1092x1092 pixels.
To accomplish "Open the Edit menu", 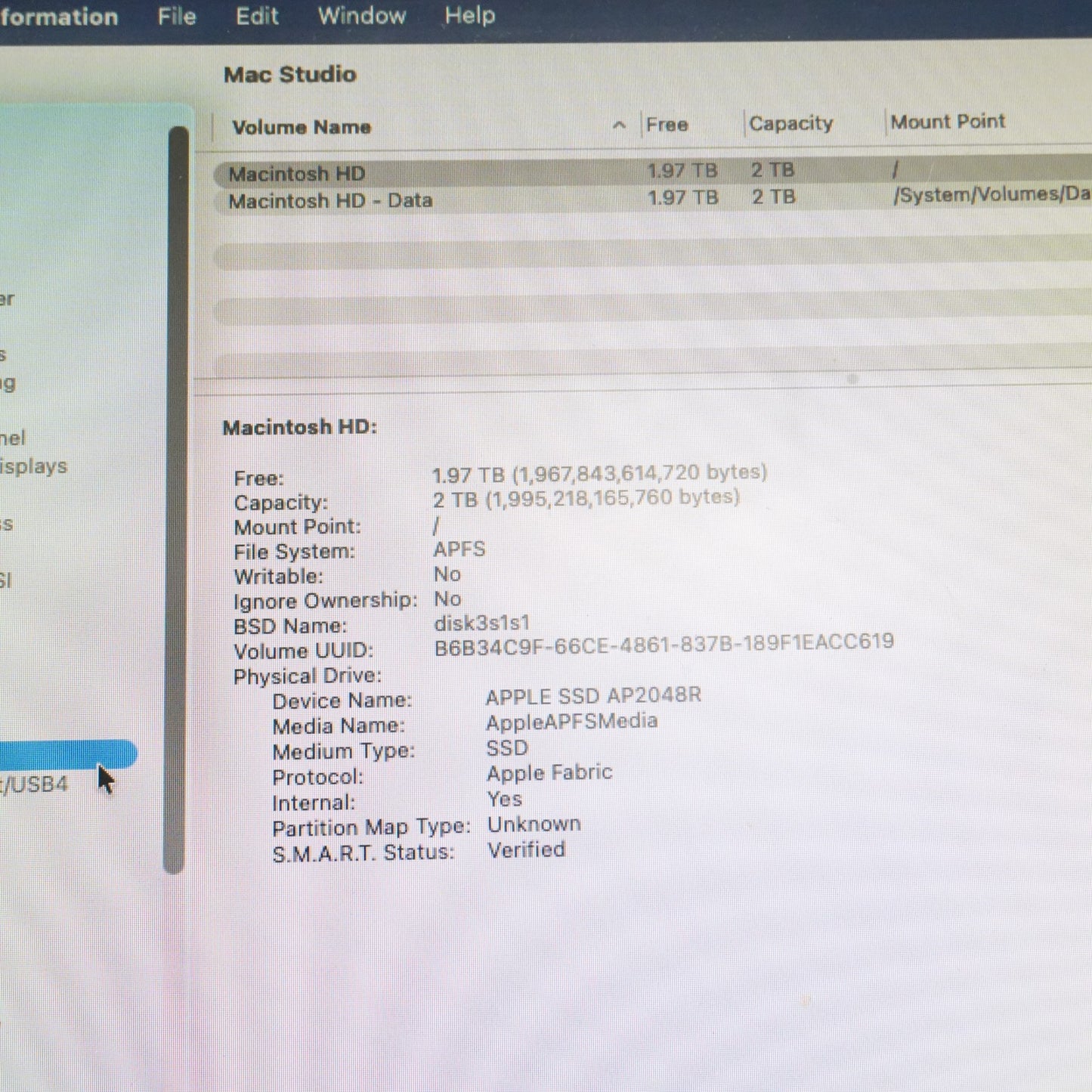I will pos(257,16).
